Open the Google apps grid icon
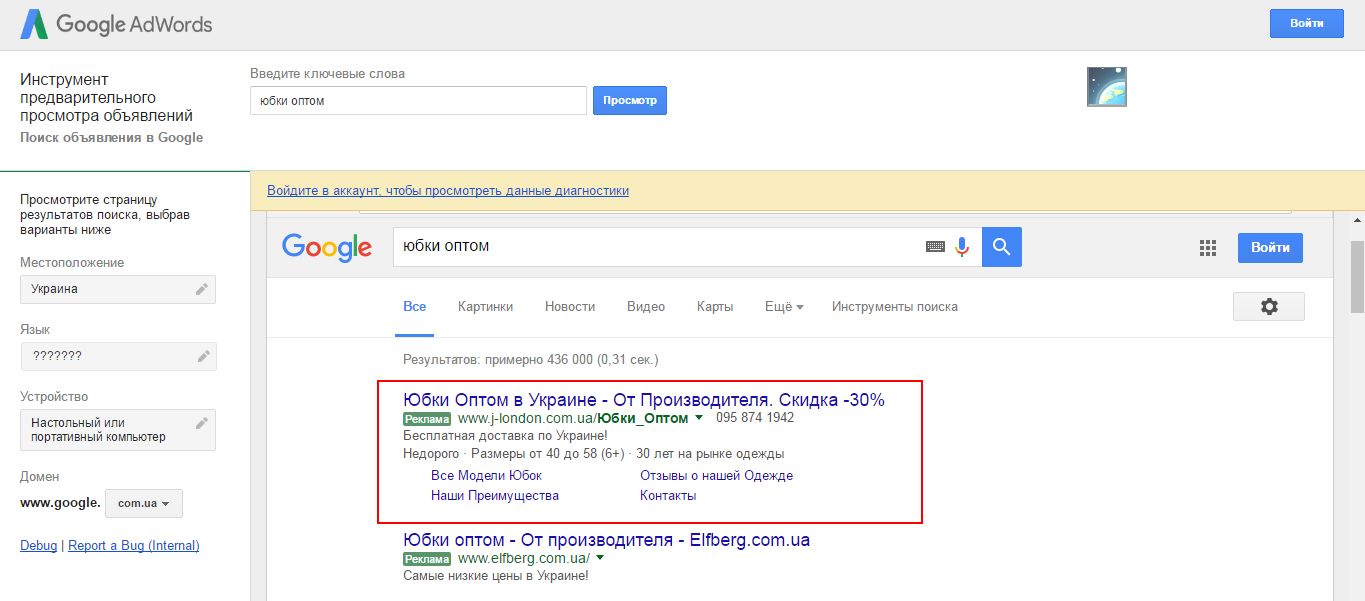The image size is (1365, 601). [x=1207, y=248]
